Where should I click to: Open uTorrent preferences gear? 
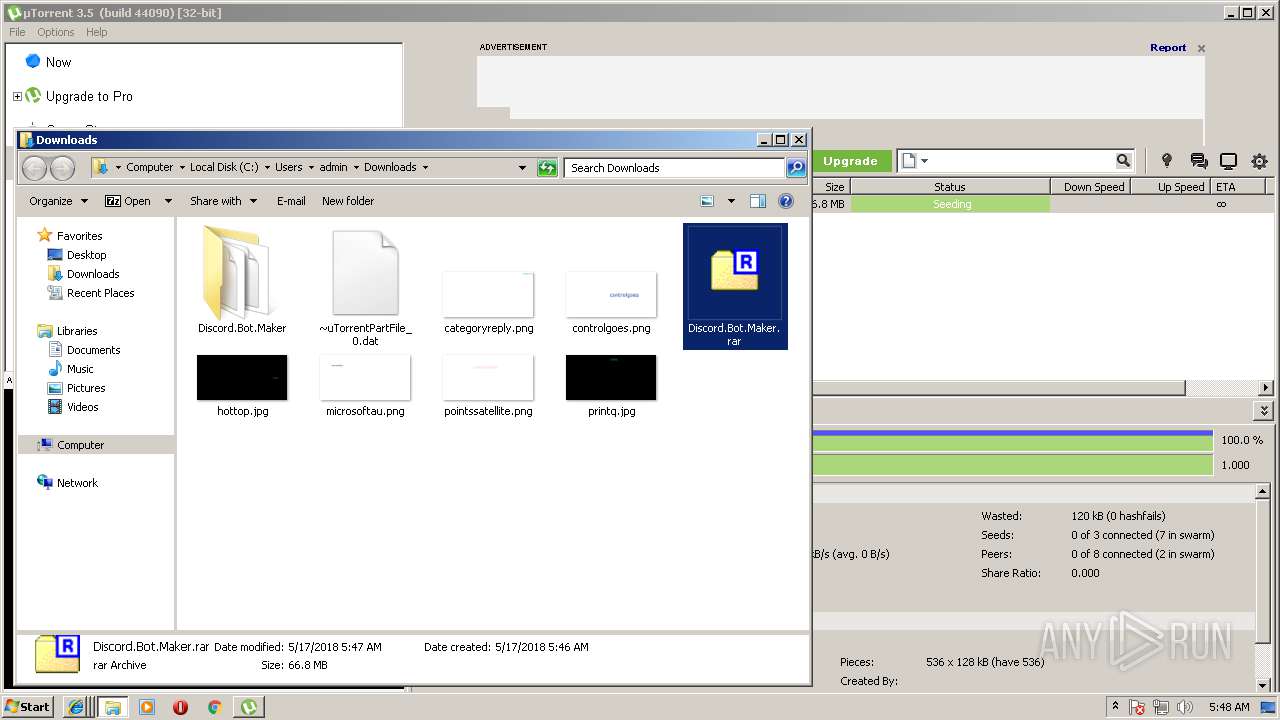pyautogui.click(x=1259, y=161)
